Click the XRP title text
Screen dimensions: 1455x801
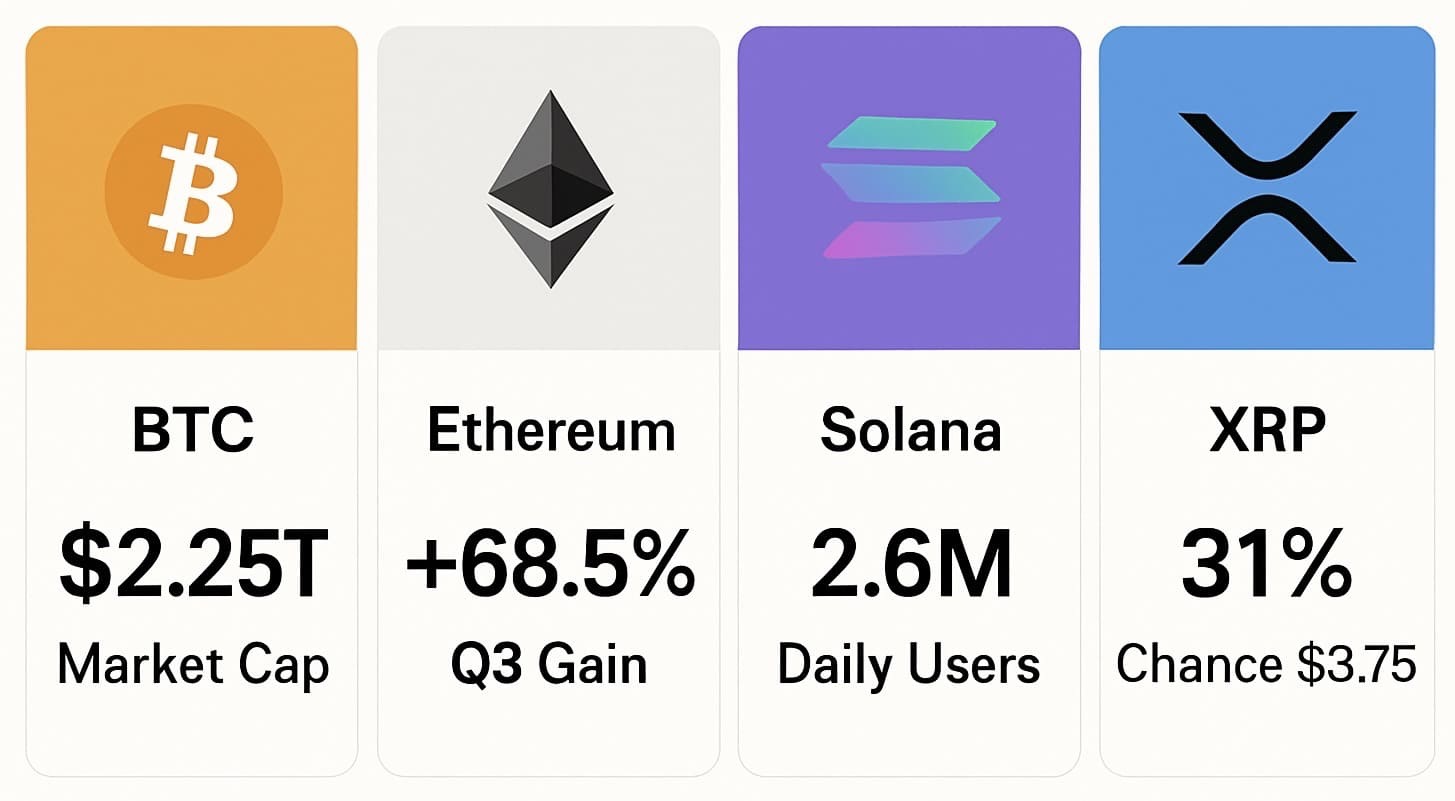point(1268,431)
